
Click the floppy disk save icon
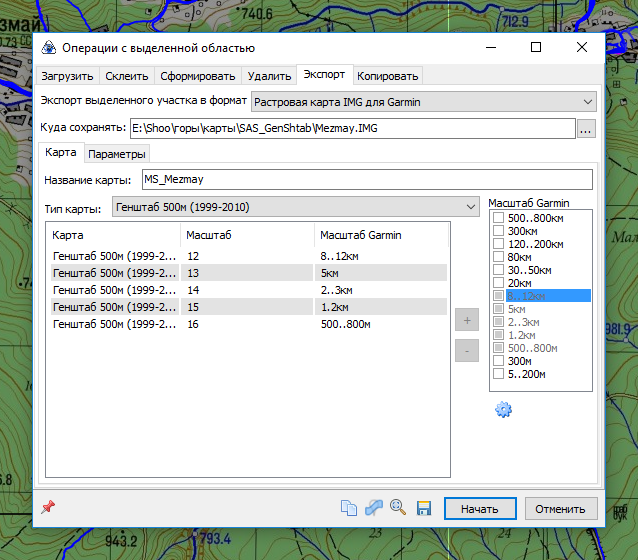point(423,508)
